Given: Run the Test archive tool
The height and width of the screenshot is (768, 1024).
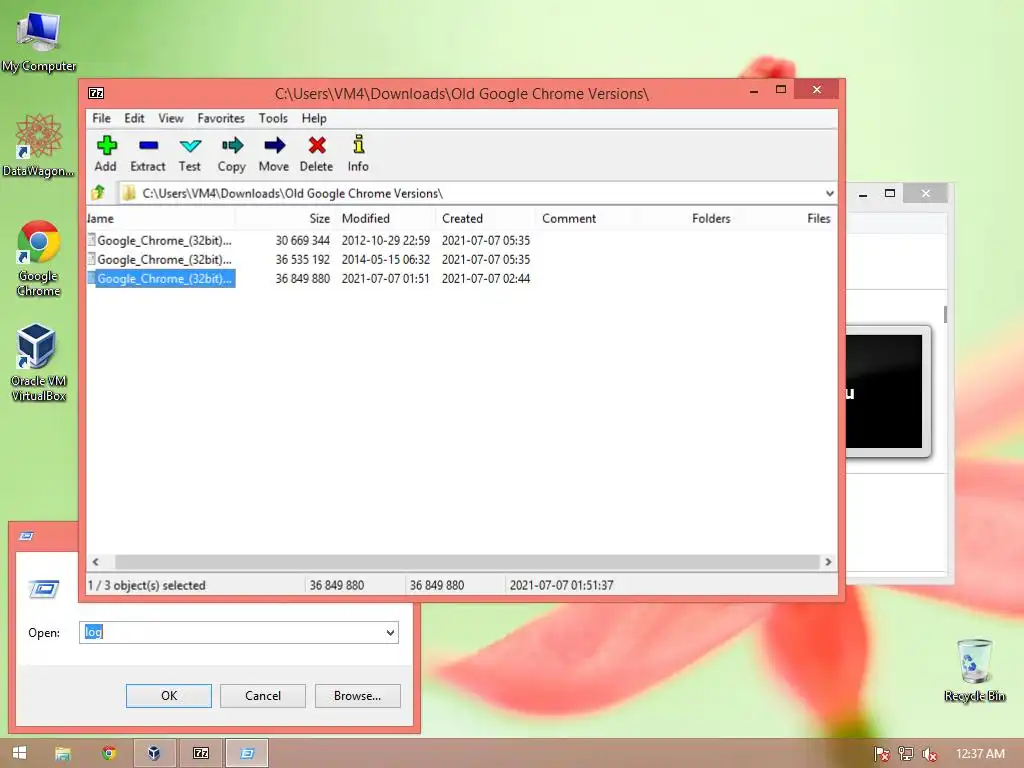Looking at the screenshot, I should [190, 154].
